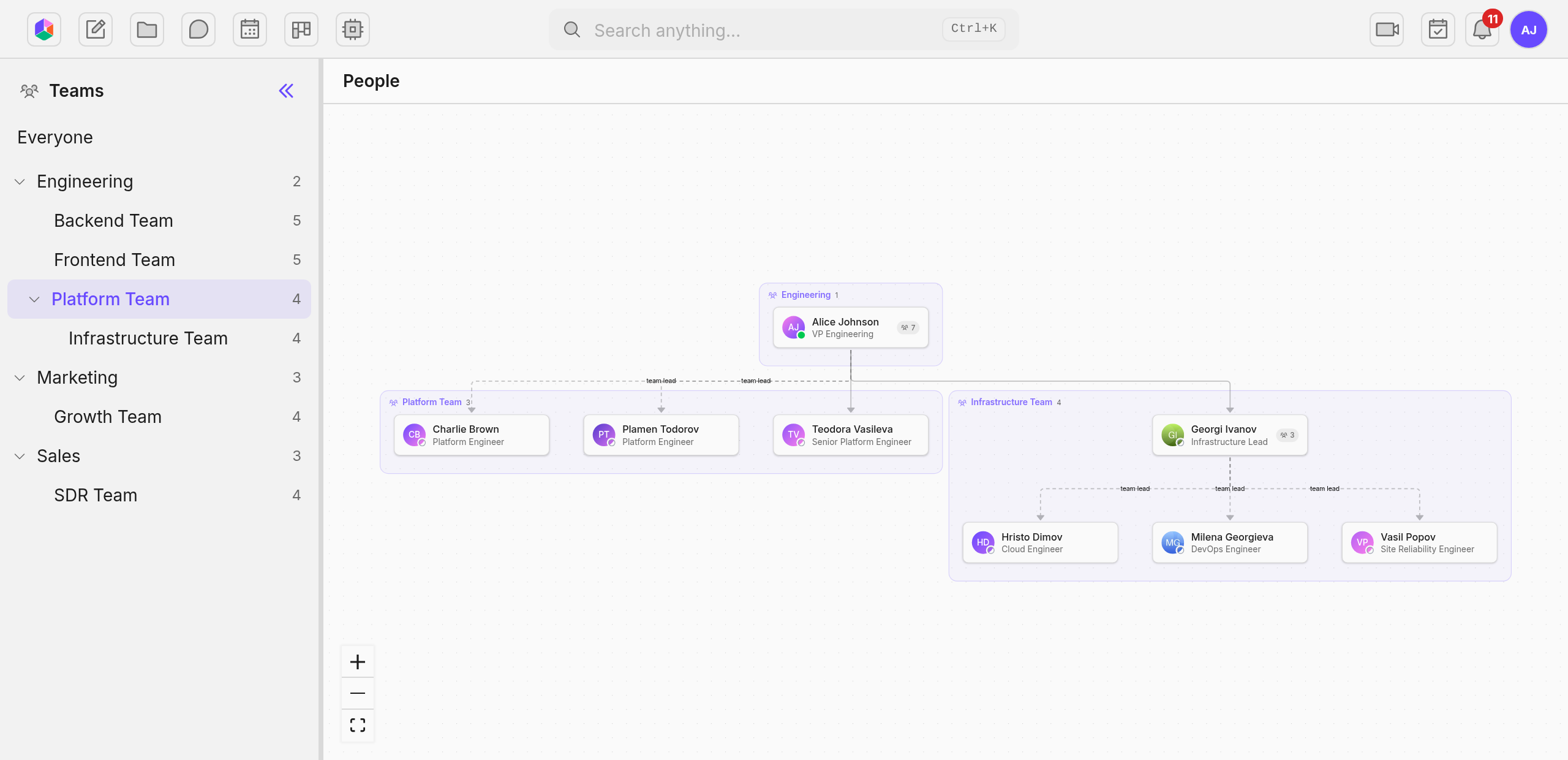Click Georgi Ivanov's 3 reports badge
Screen dimensions: 1568x760
[1287, 435]
